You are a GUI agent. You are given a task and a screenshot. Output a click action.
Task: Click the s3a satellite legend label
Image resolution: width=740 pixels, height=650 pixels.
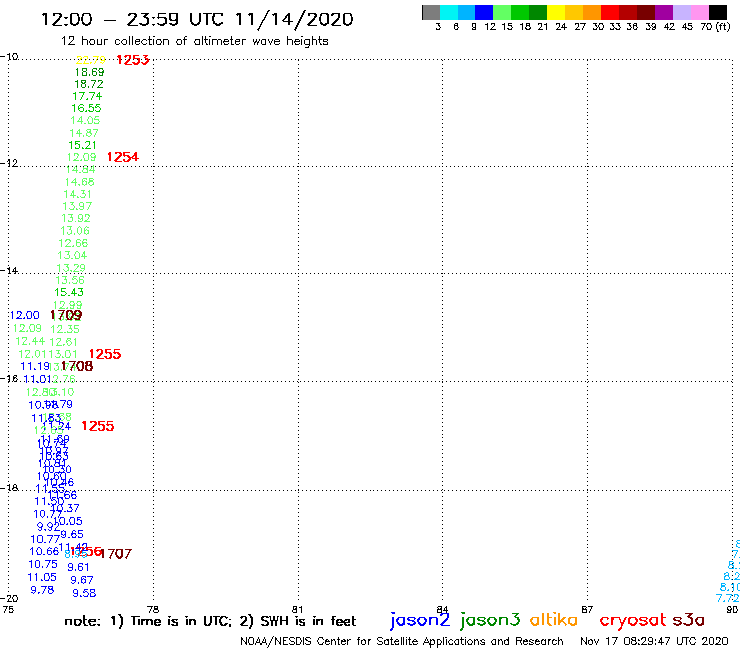point(688,620)
